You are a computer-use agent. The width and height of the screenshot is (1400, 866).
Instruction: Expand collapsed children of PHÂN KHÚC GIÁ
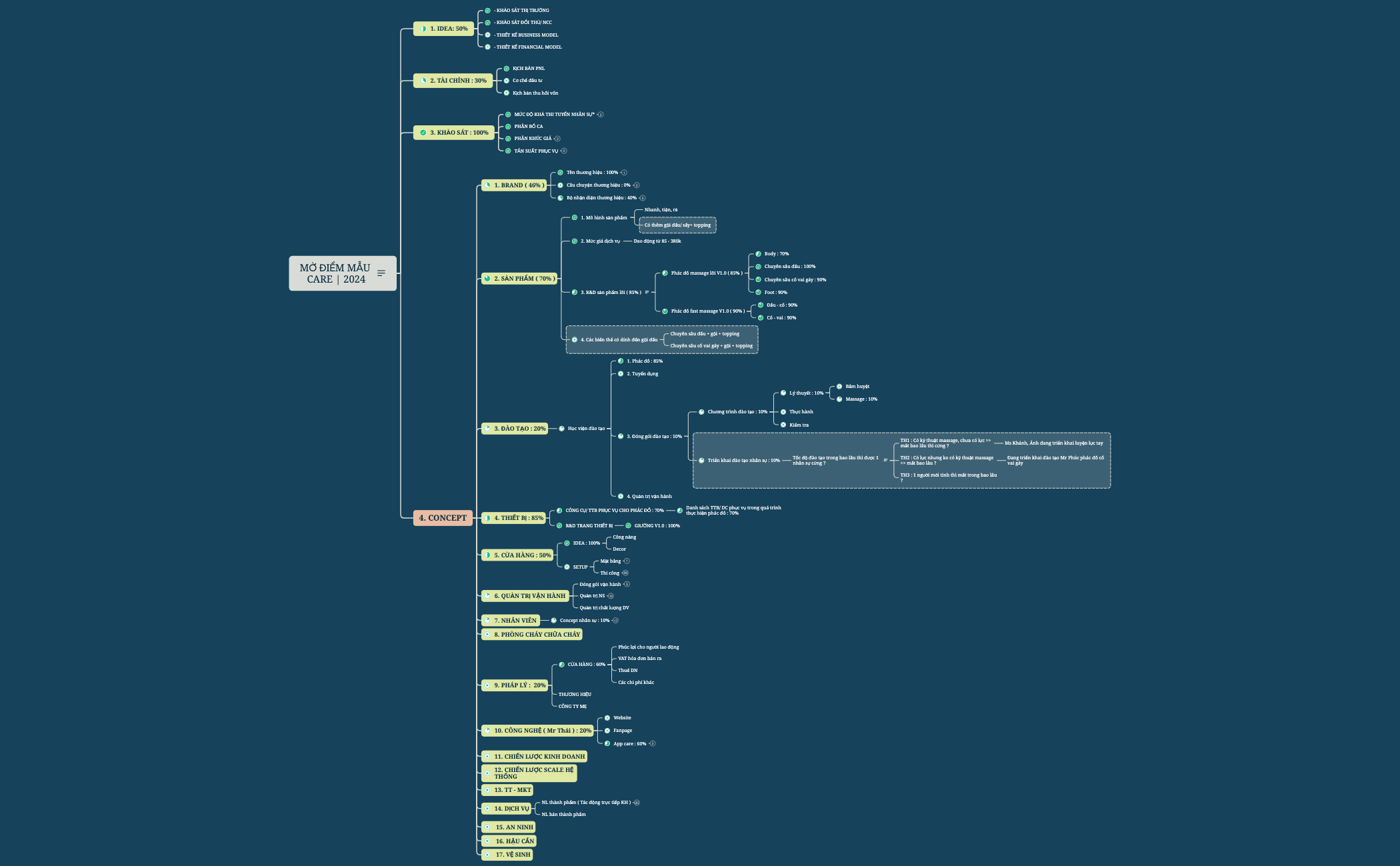pyautogui.click(x=557, y=139)
